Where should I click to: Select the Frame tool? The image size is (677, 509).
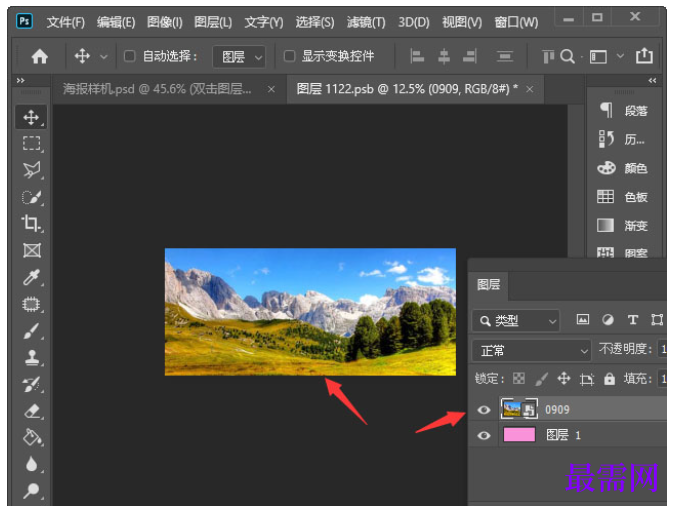pos(32,250)
